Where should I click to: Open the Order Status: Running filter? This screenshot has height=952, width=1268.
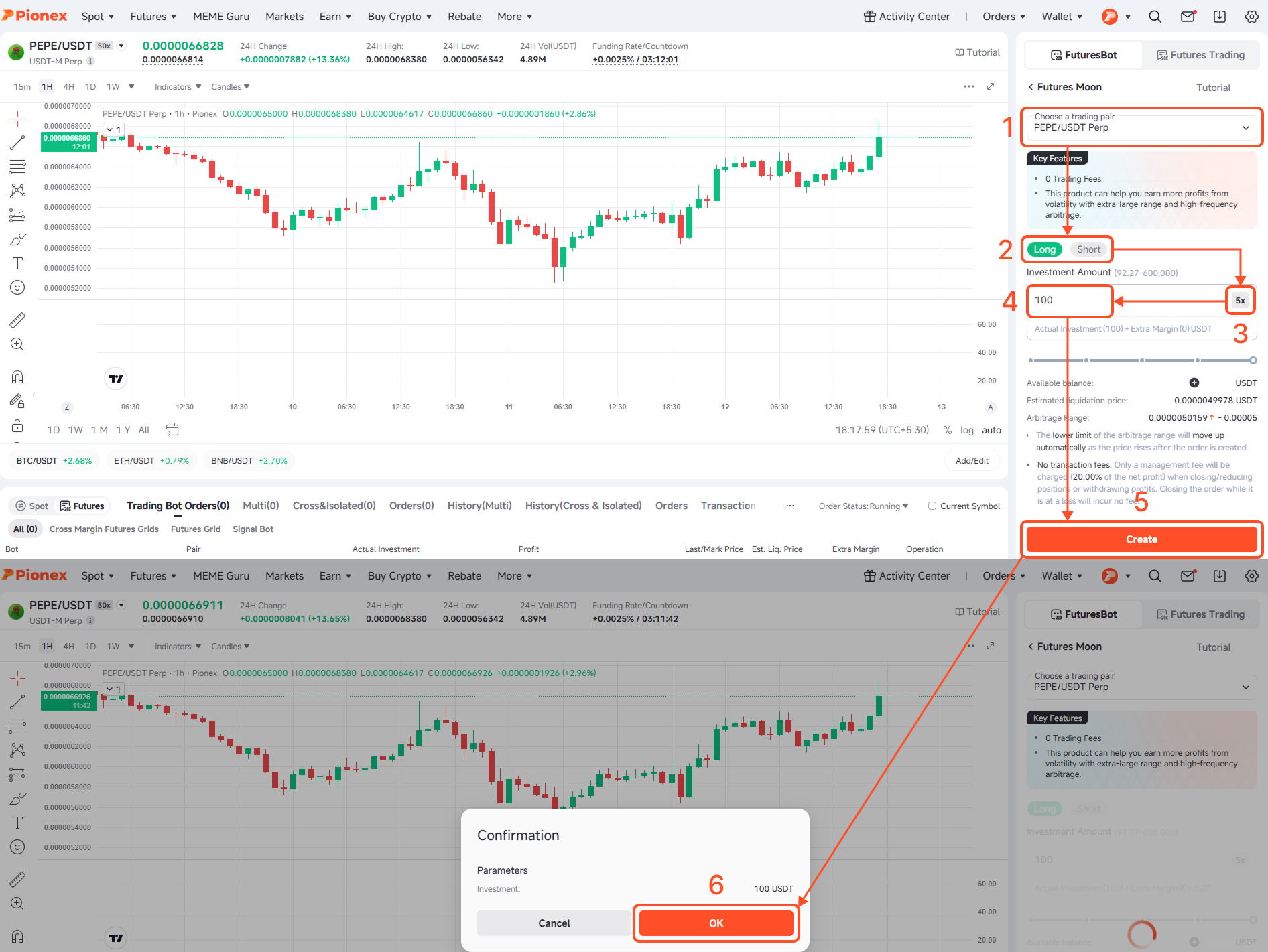pyautogui.click(x=863, y=506)
